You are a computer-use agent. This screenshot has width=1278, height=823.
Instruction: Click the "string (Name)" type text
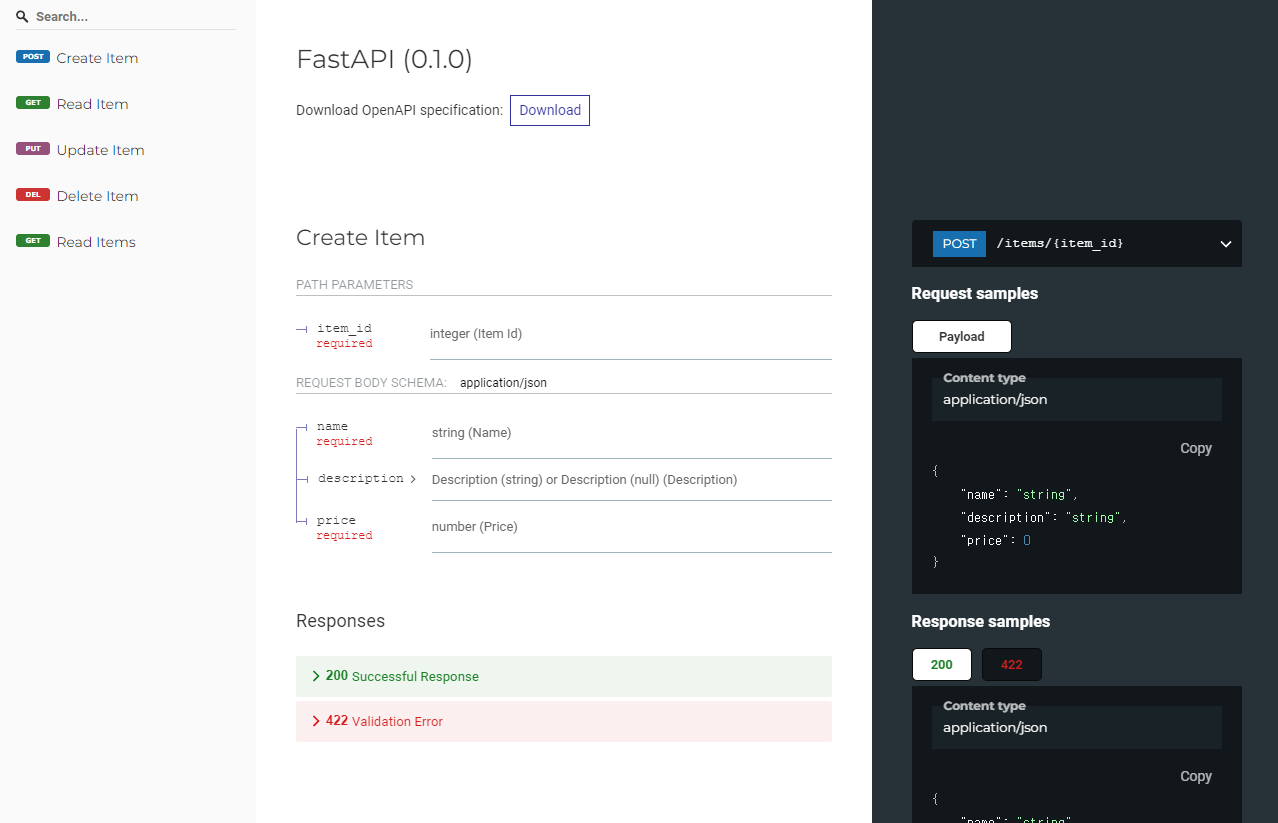click(x=471, y=433)
